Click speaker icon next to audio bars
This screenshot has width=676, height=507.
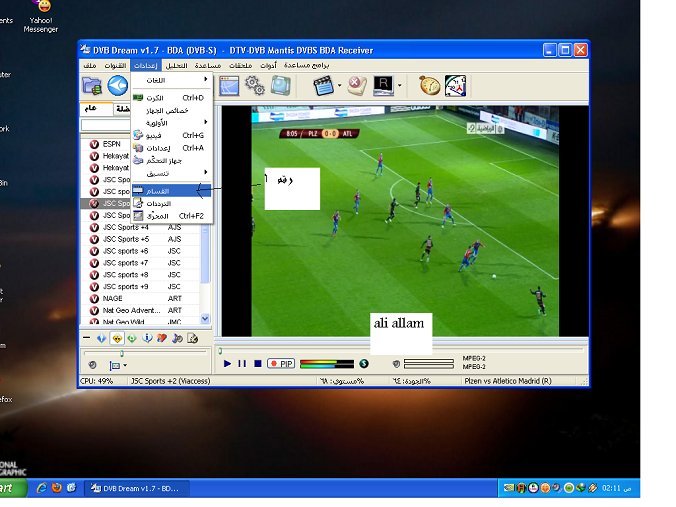pos(396,364)
